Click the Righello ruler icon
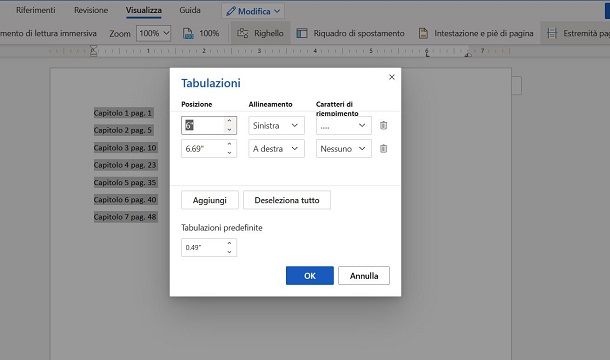 [x=243, y=33]
